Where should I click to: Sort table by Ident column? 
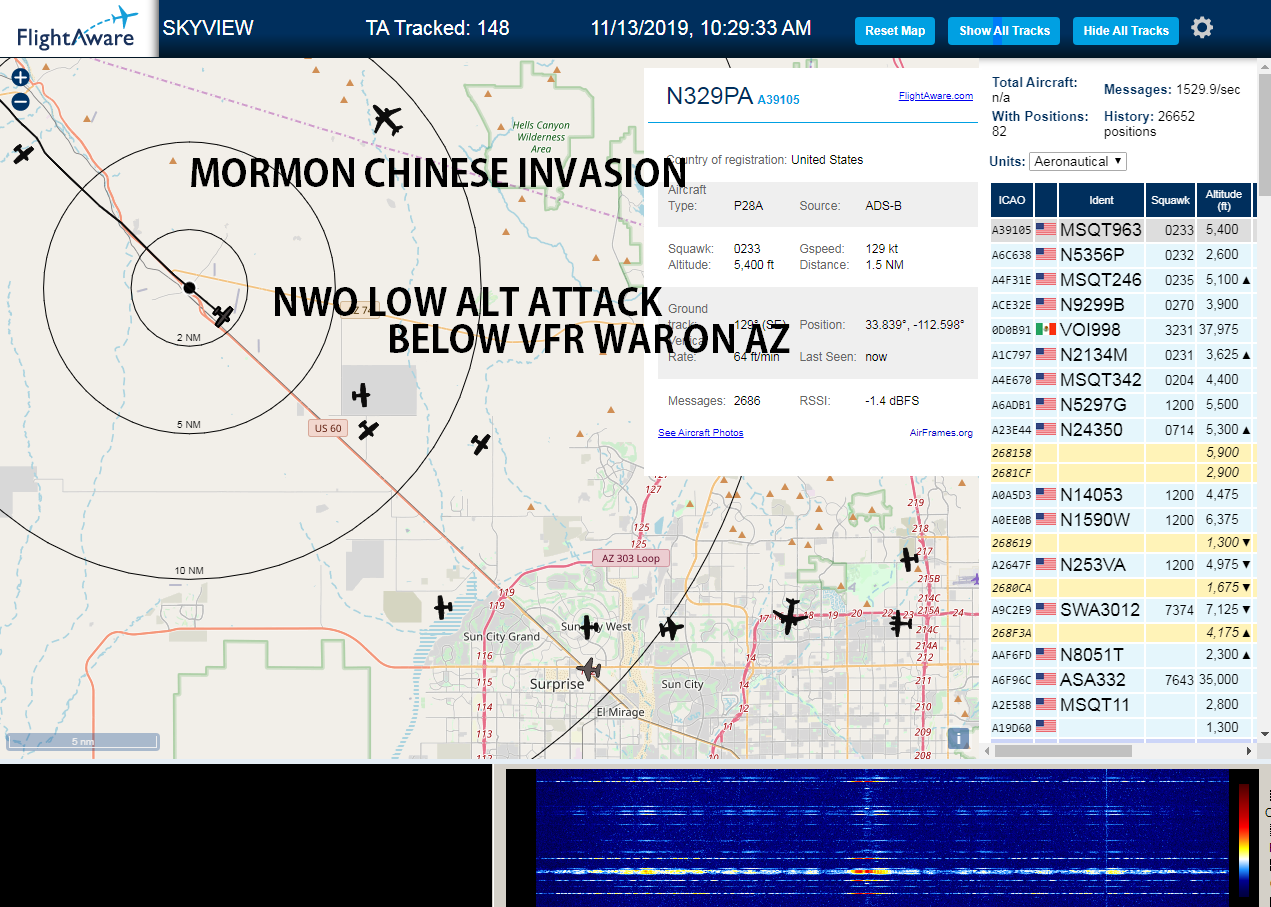1101,200
